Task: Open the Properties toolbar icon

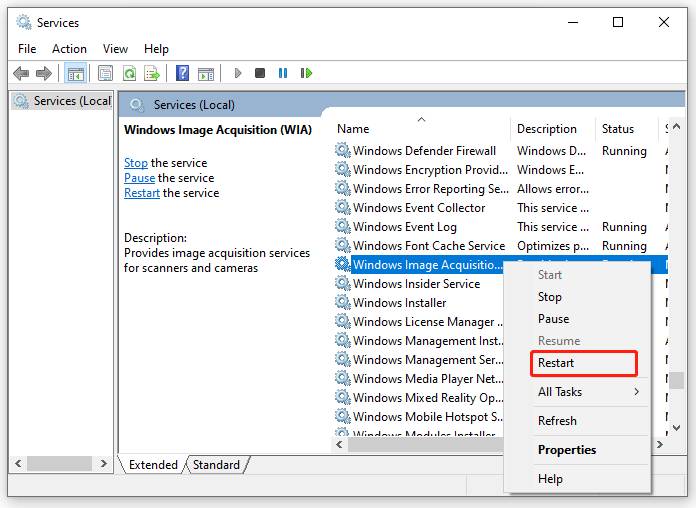Action: (105, 73)
